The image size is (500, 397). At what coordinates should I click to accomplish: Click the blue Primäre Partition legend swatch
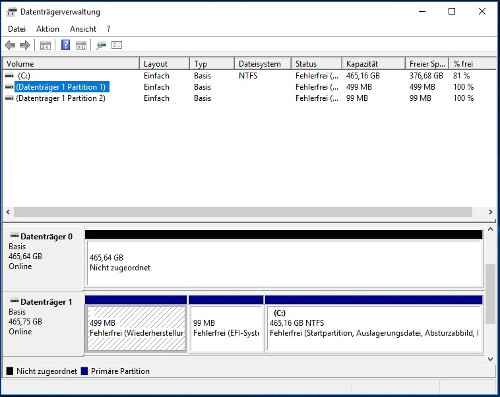(84, 371)
